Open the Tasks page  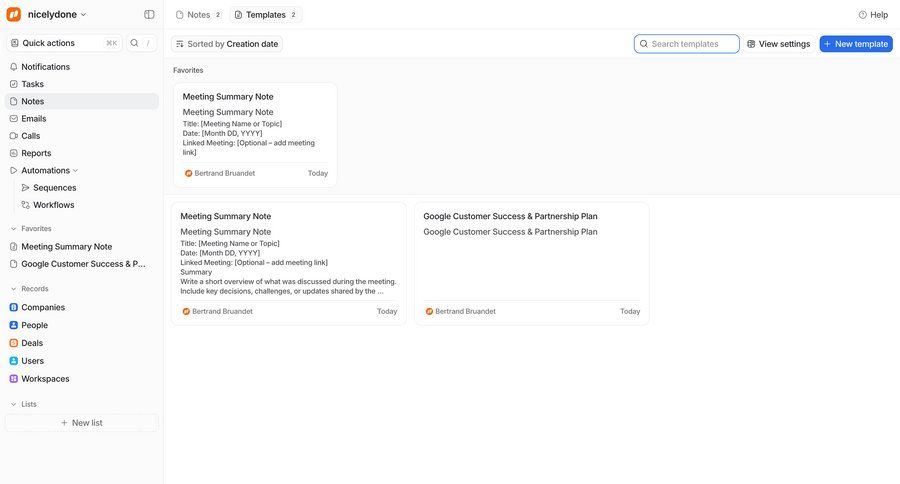click(x=32, y=84)
